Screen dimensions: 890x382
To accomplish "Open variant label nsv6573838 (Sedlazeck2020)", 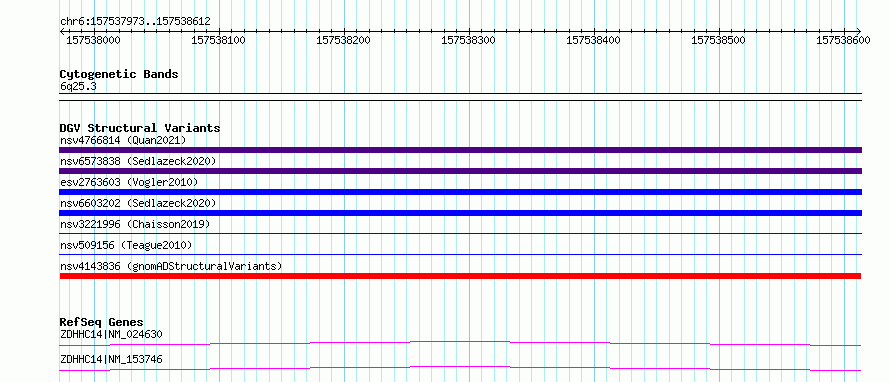I will coord(138,161).
